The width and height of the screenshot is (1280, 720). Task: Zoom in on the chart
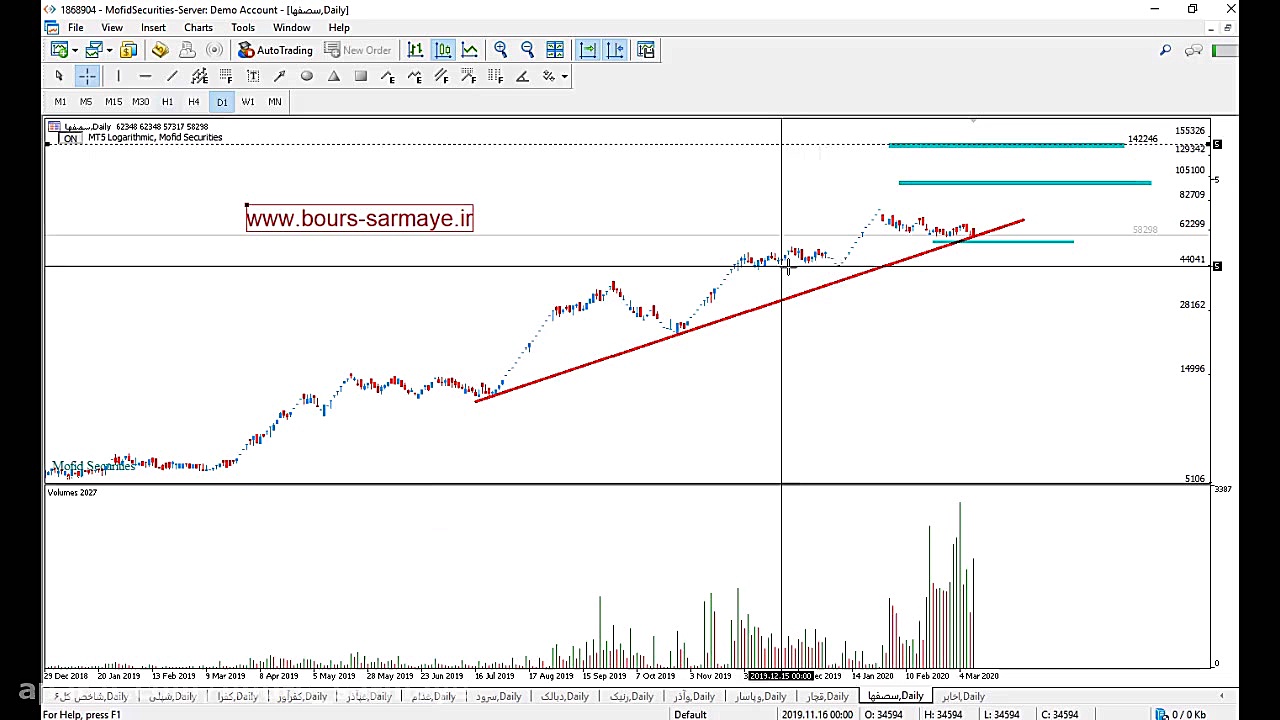(x=501, y=50)
